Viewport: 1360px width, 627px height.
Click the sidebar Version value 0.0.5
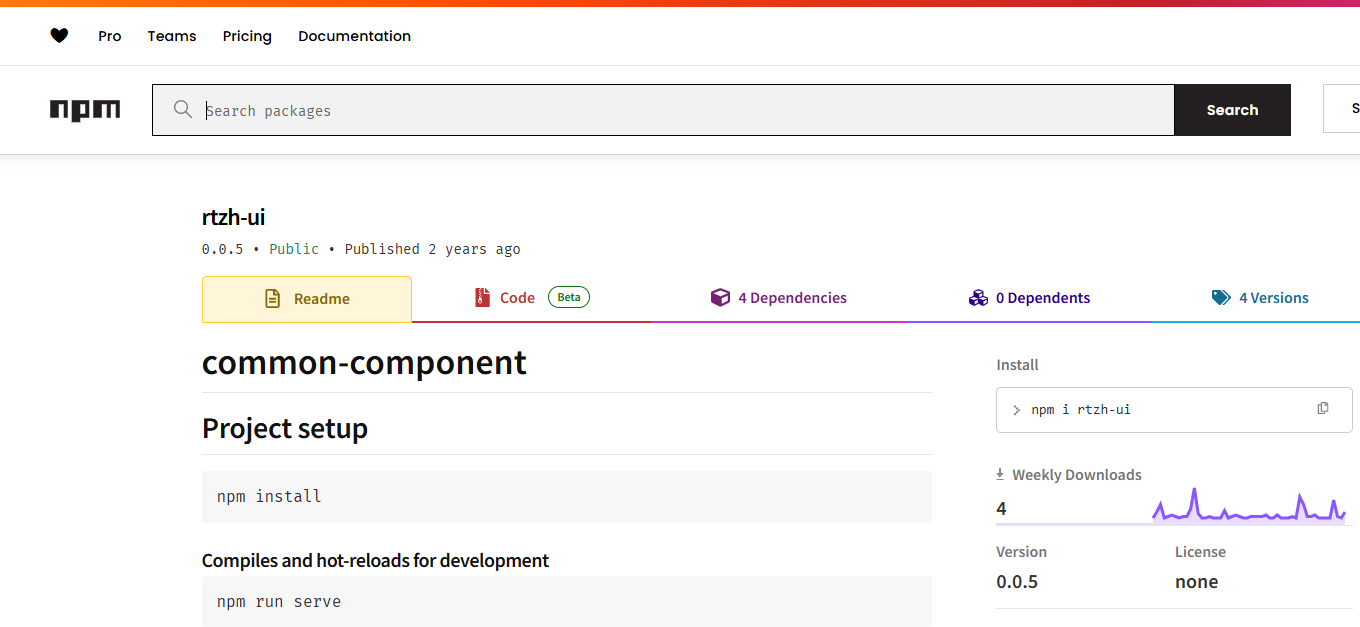(1017, 582)
